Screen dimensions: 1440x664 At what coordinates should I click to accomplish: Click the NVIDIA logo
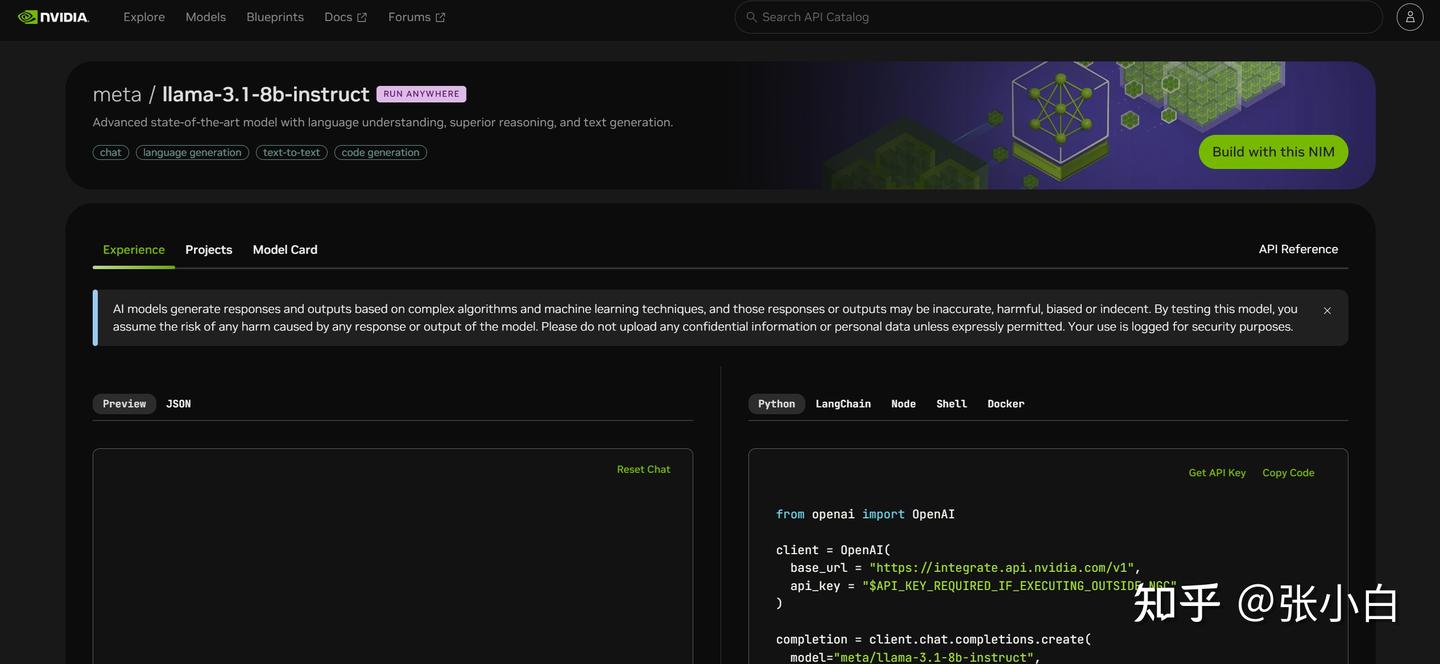tap(53, 17)
